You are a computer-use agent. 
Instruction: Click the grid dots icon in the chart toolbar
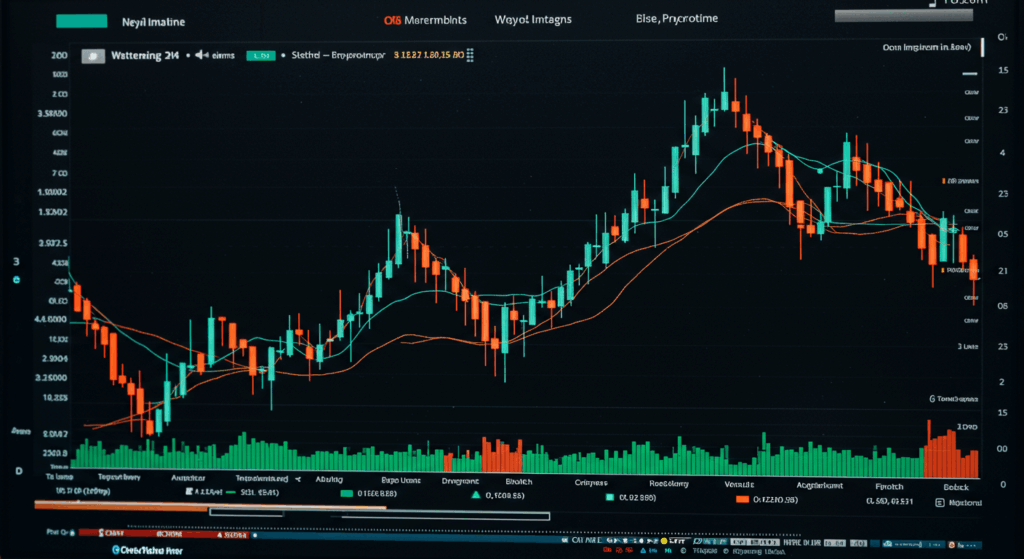coord(470,57)
